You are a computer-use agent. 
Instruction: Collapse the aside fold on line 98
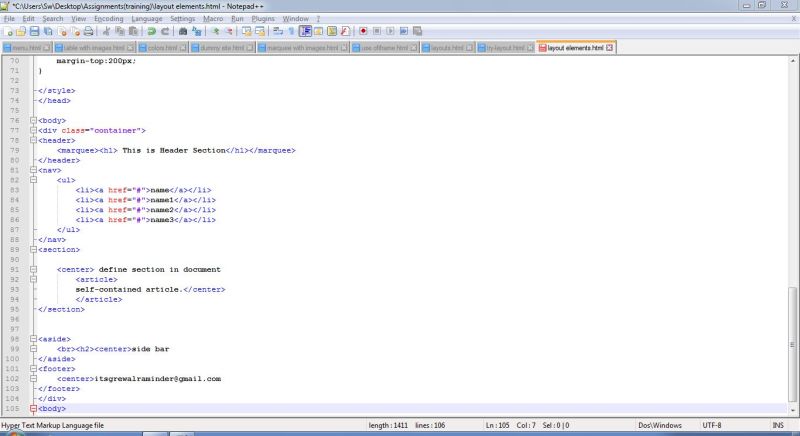click(33, 339)
